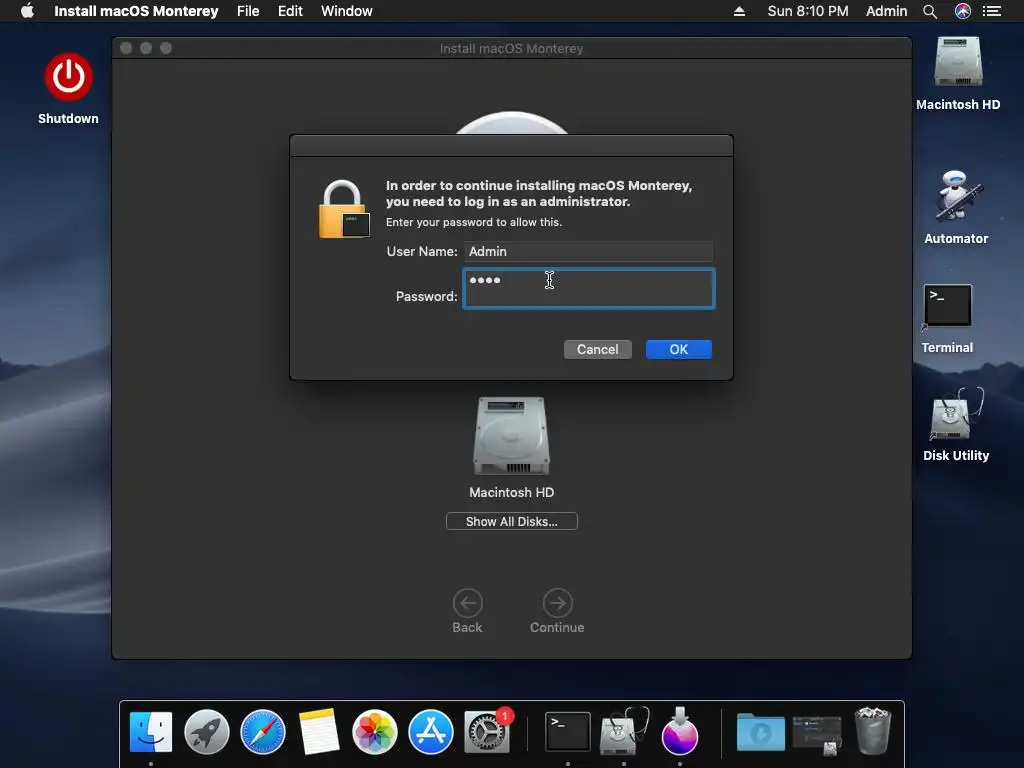Open Spotlight search magnifier
The width and height of the screenshot is (1024, 768).
tap(930, 11)
